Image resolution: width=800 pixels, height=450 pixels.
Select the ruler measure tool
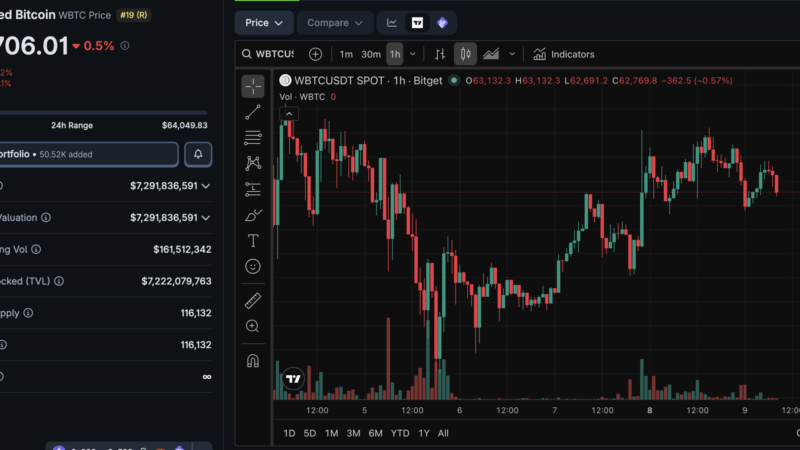(x=253, y=301)
